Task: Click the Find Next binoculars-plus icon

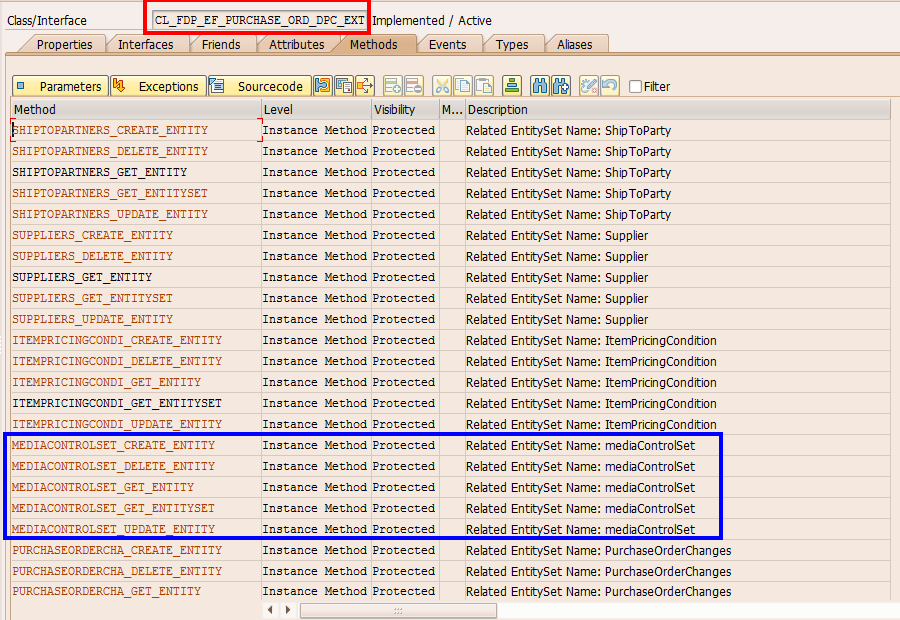Action: pos(560,86)
